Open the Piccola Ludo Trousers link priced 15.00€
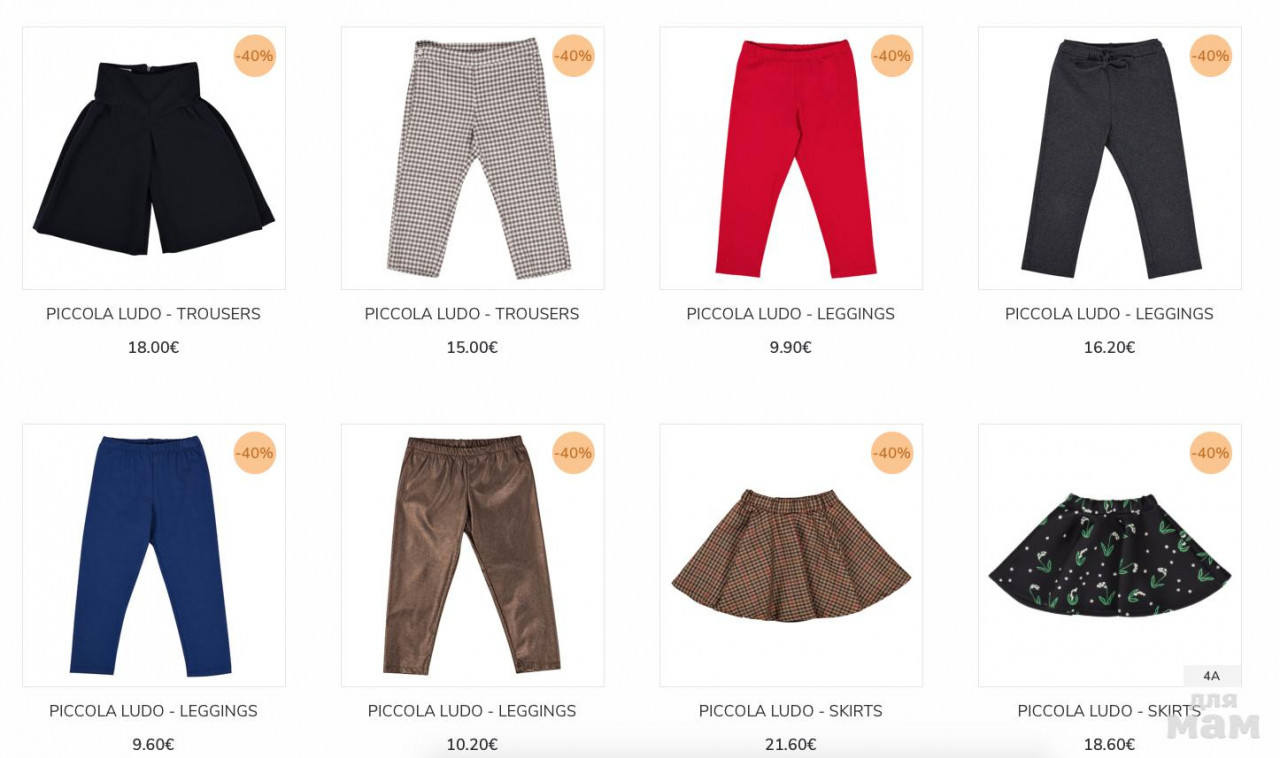Image resolution: width=1280 pixels, height=758 pixels. point(472,314)
